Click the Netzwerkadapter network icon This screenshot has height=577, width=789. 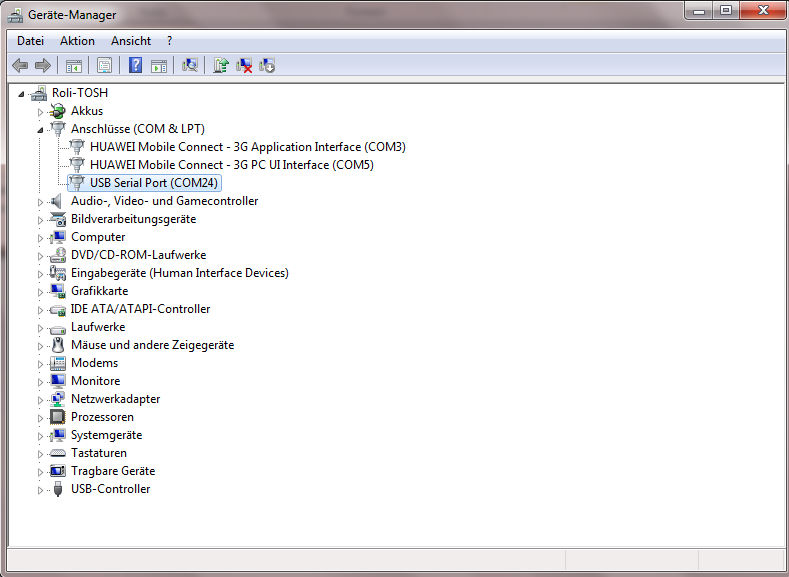coord(58,399)
